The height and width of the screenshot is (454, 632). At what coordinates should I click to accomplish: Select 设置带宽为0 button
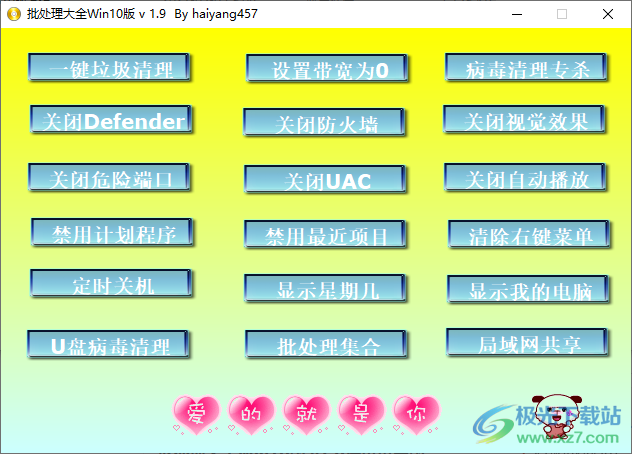coord(327,68)
